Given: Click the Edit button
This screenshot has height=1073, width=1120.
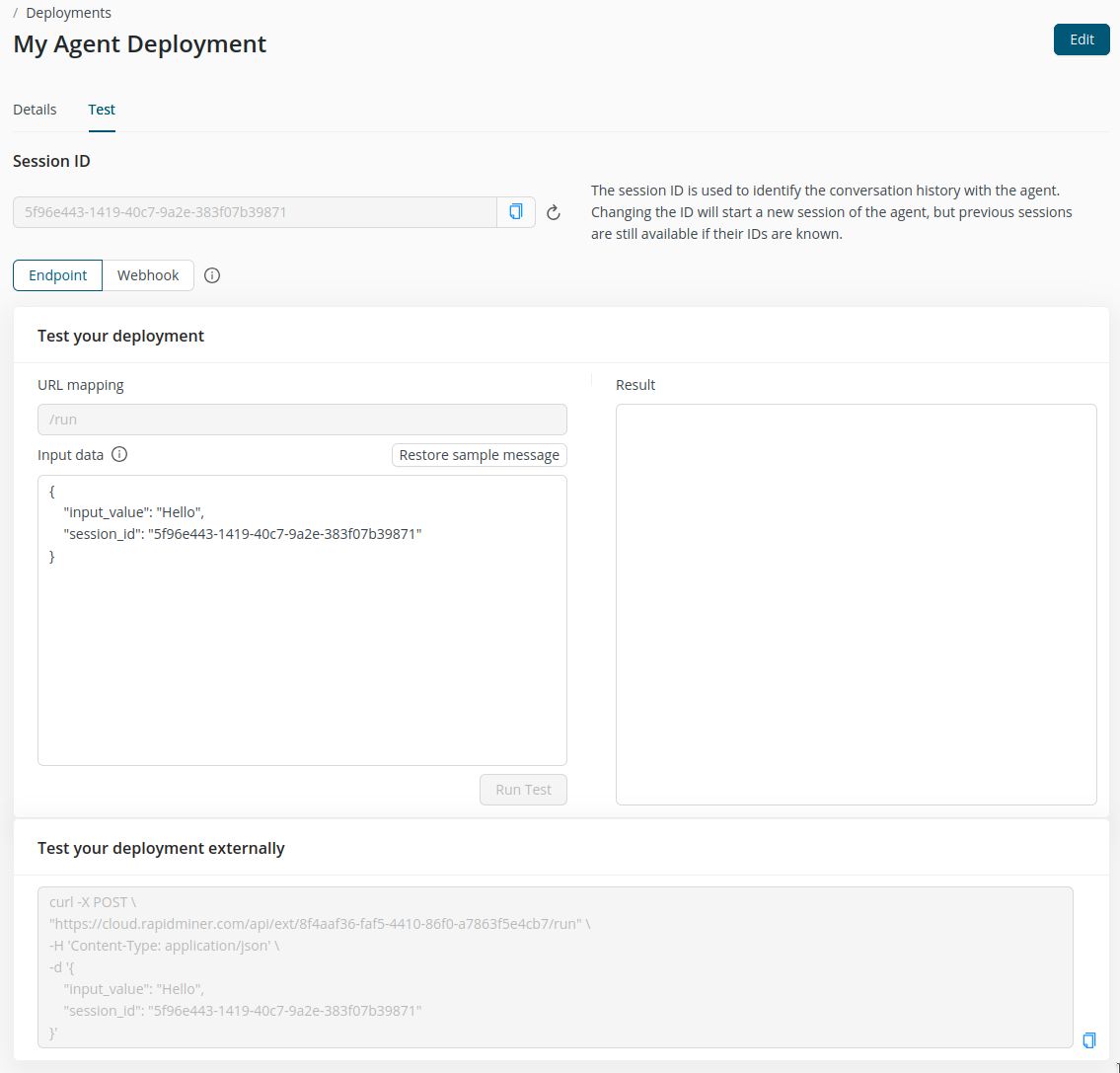Looking at the screenshot, I should tap(1081, 39).
